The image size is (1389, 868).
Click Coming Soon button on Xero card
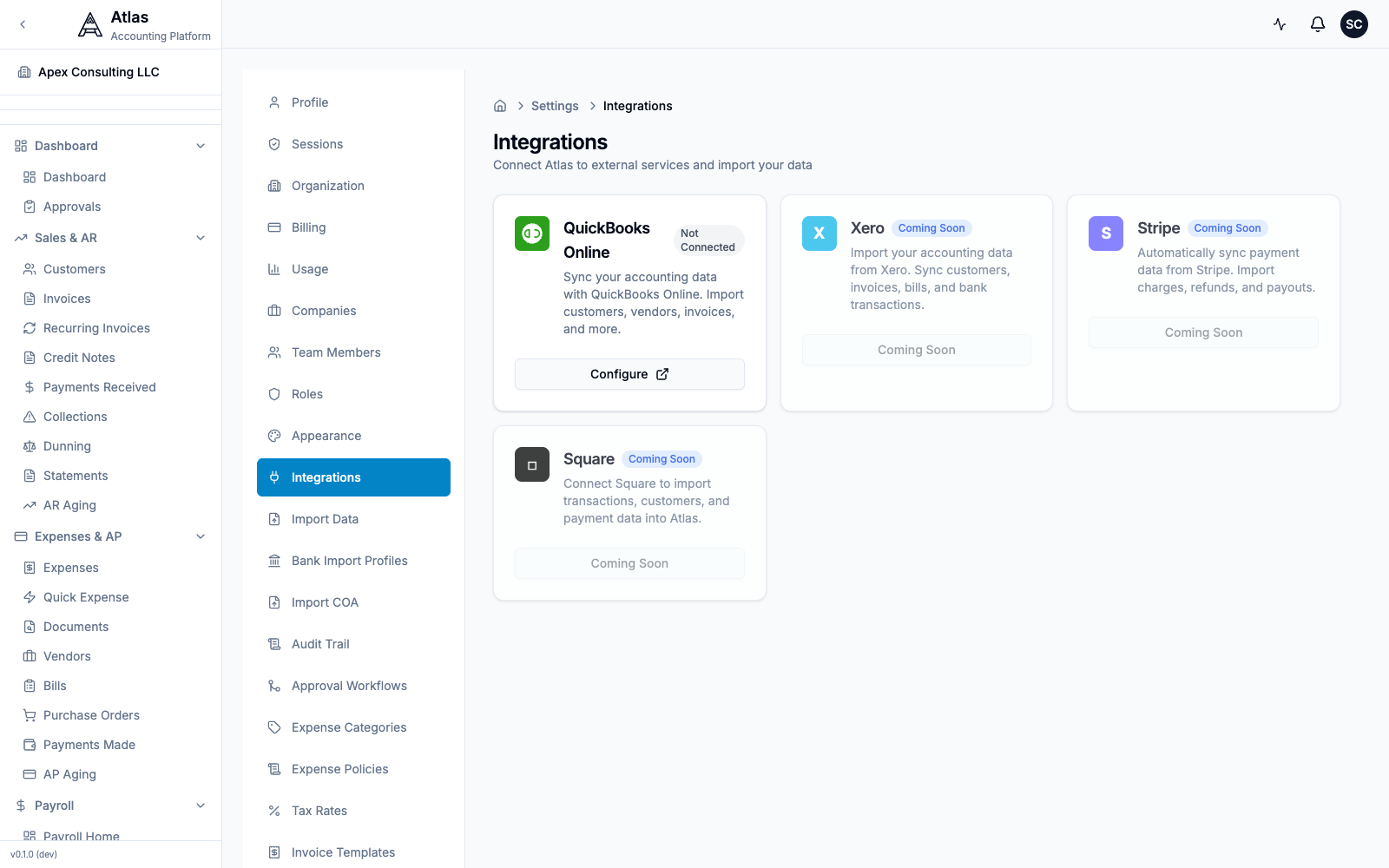(x=917, y=350)
